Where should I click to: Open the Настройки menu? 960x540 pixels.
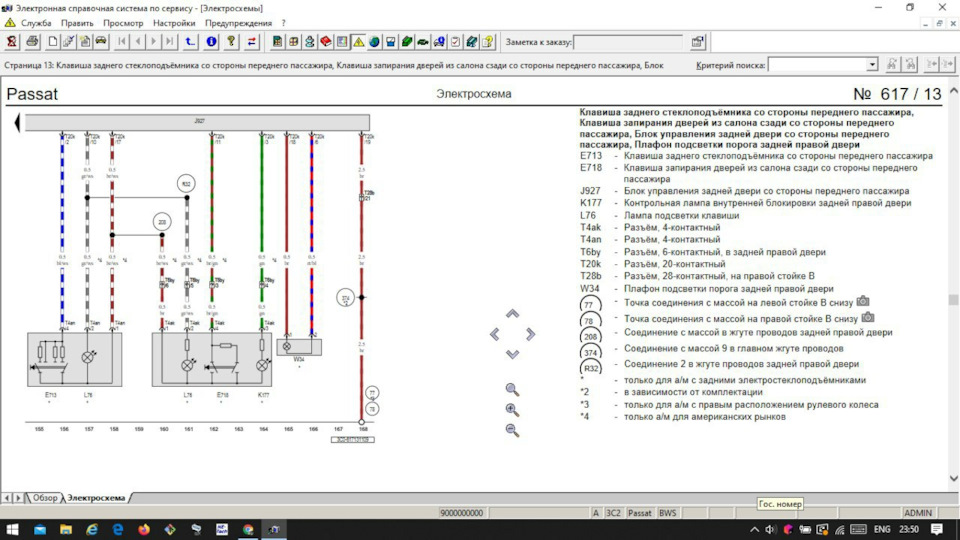[174, 23]
